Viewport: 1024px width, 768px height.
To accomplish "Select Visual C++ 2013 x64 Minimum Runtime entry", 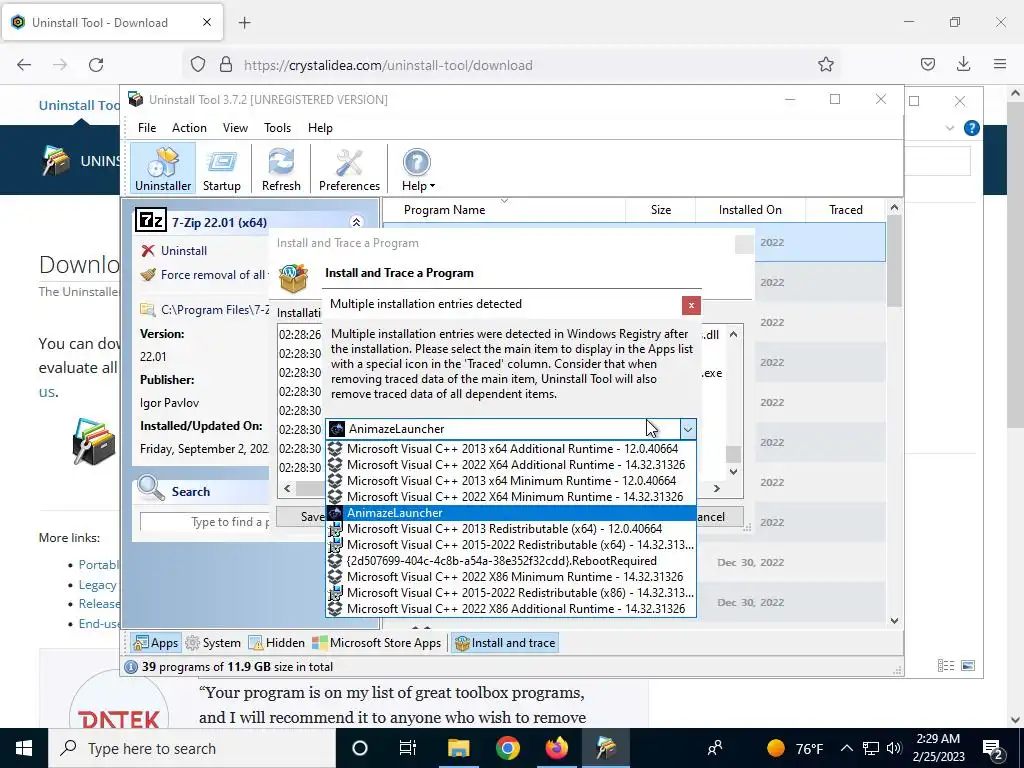I will click(x=511, y=481).
